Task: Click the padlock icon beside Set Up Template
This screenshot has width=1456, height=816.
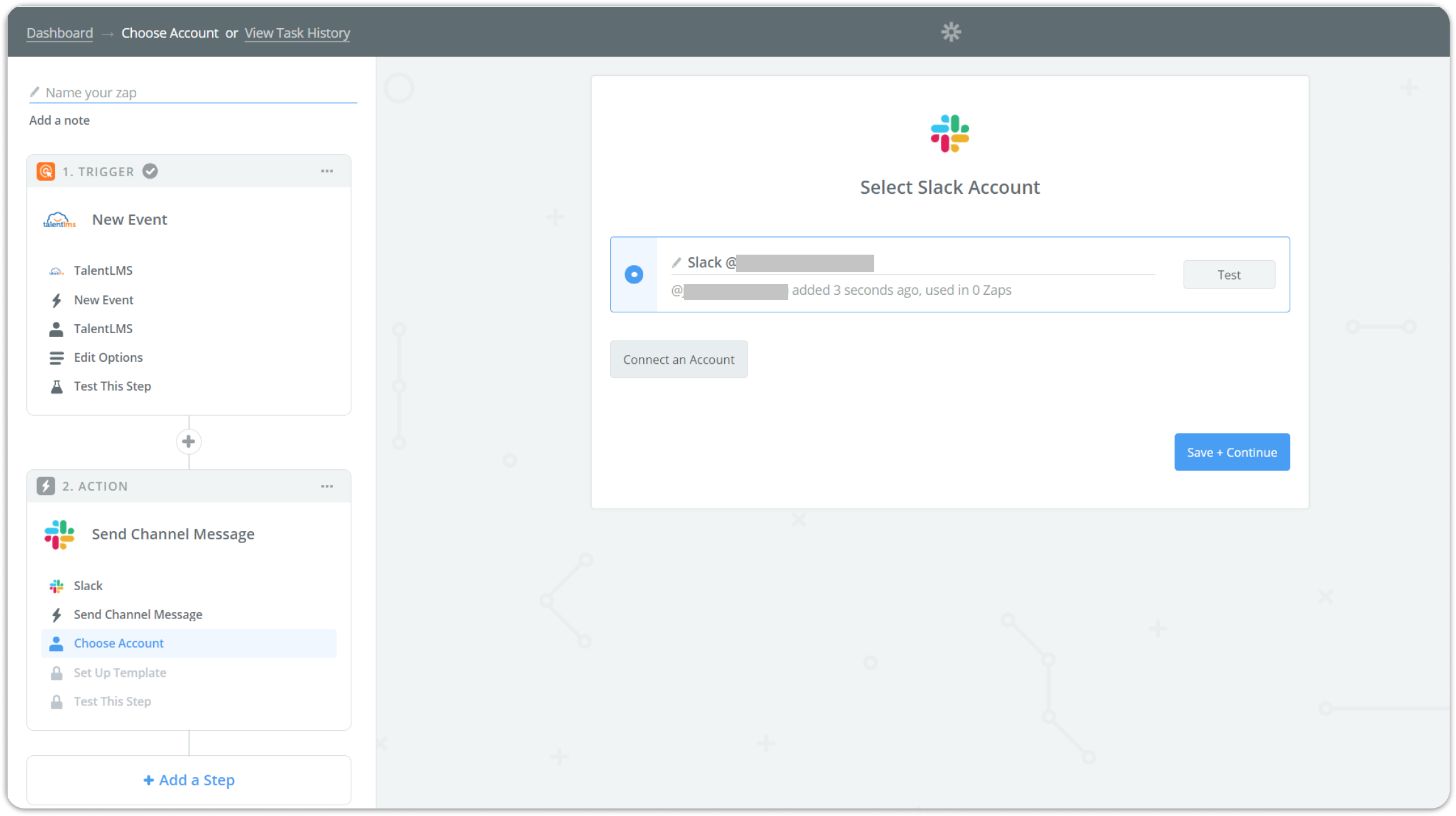Action: pos(56,672)
